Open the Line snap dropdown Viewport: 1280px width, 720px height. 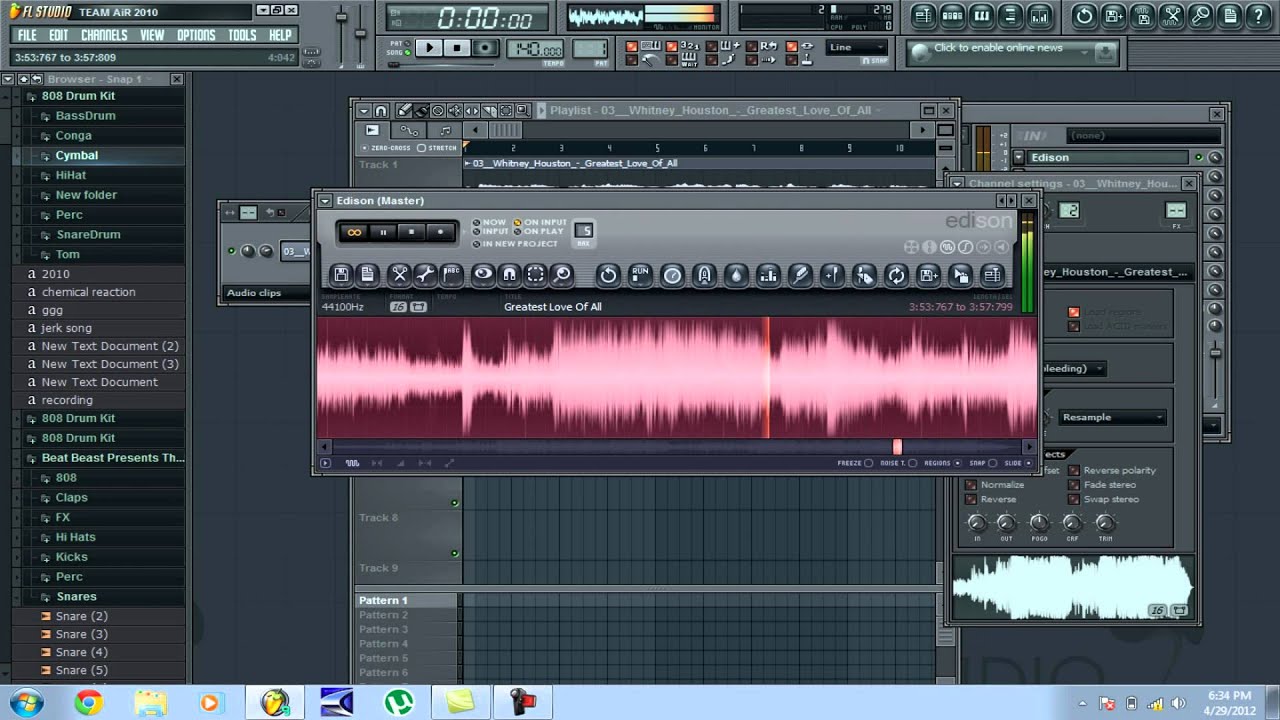click(857, 47)
